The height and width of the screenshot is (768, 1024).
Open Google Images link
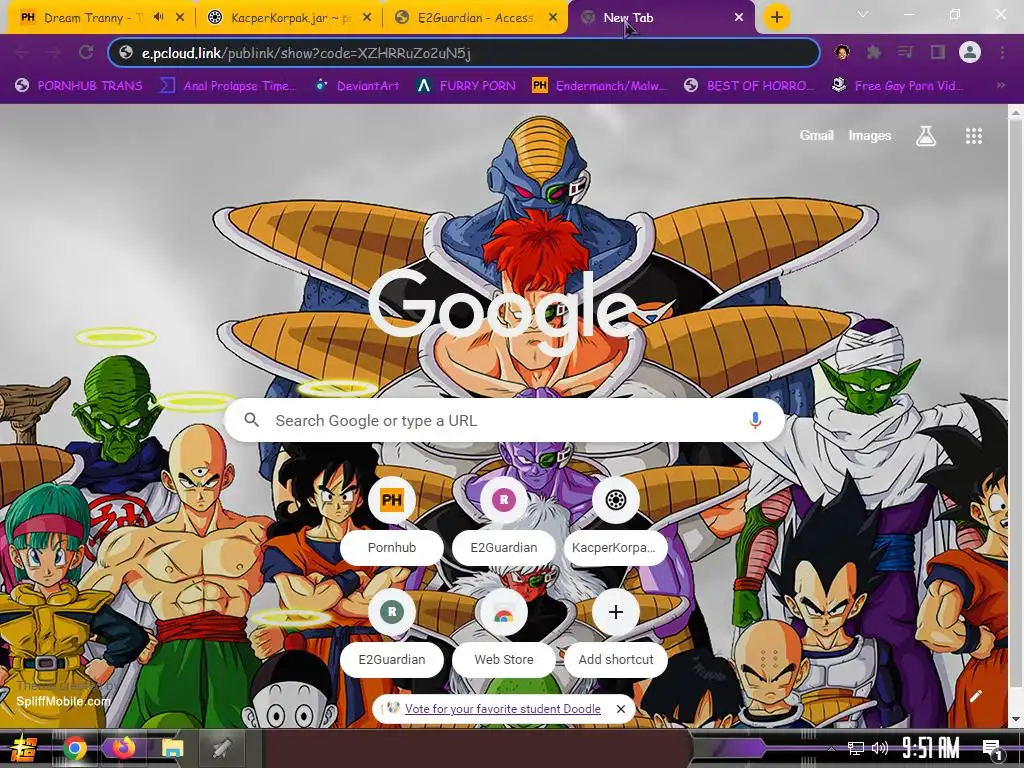(869, 135)
